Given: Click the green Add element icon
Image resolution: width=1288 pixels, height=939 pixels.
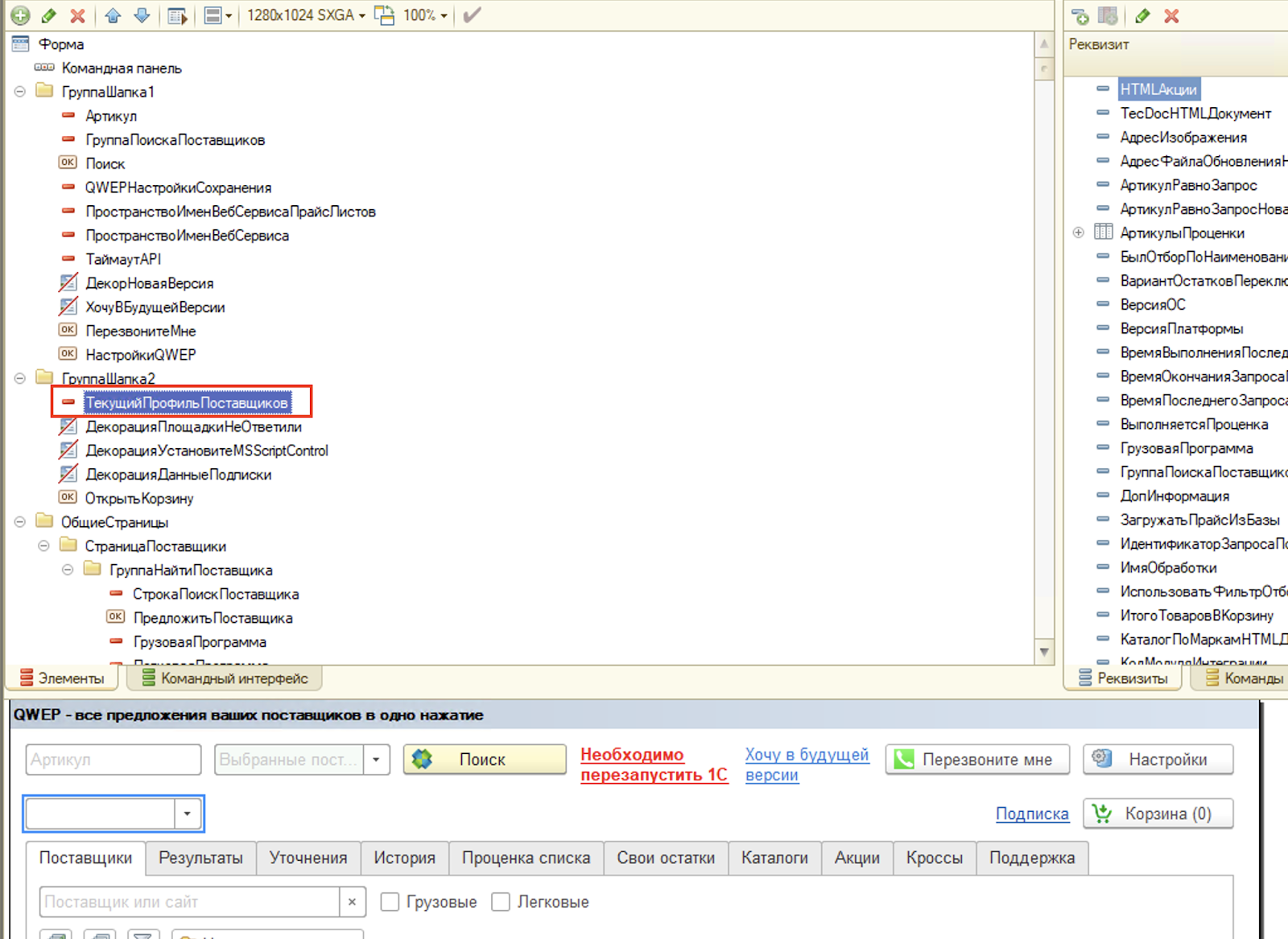Looking at the screenshot, I should [20, 15].
